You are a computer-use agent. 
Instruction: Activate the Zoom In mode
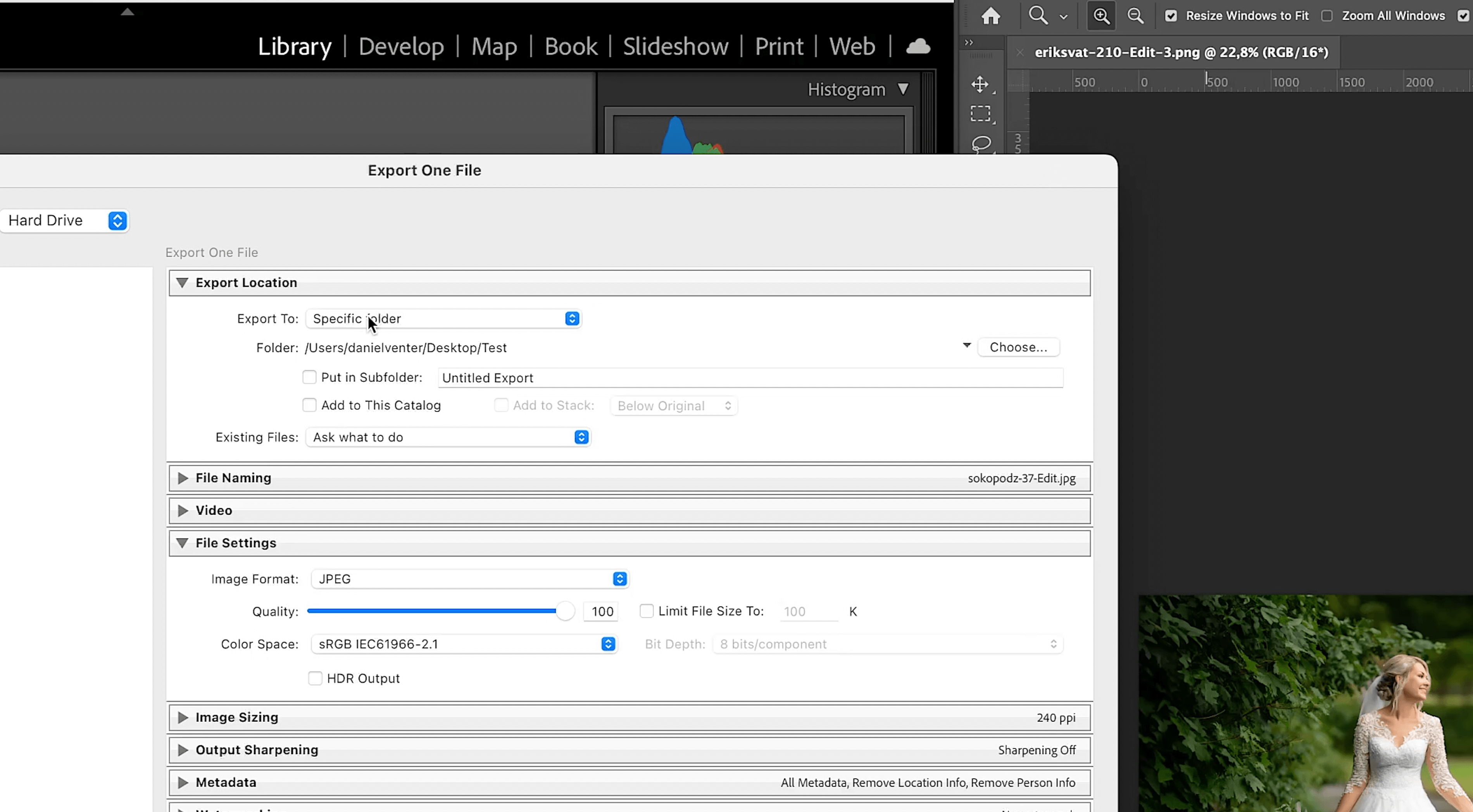point(1101,15)
